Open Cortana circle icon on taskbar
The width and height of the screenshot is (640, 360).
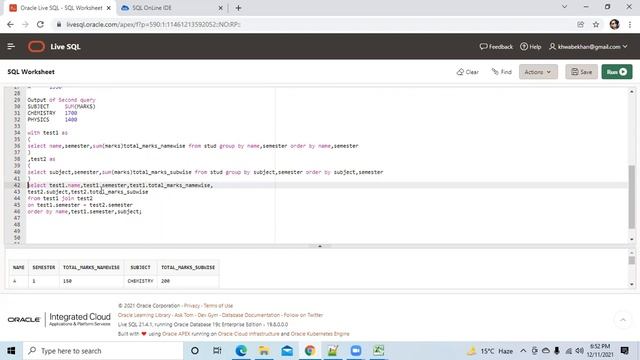[x=195, y=351]
